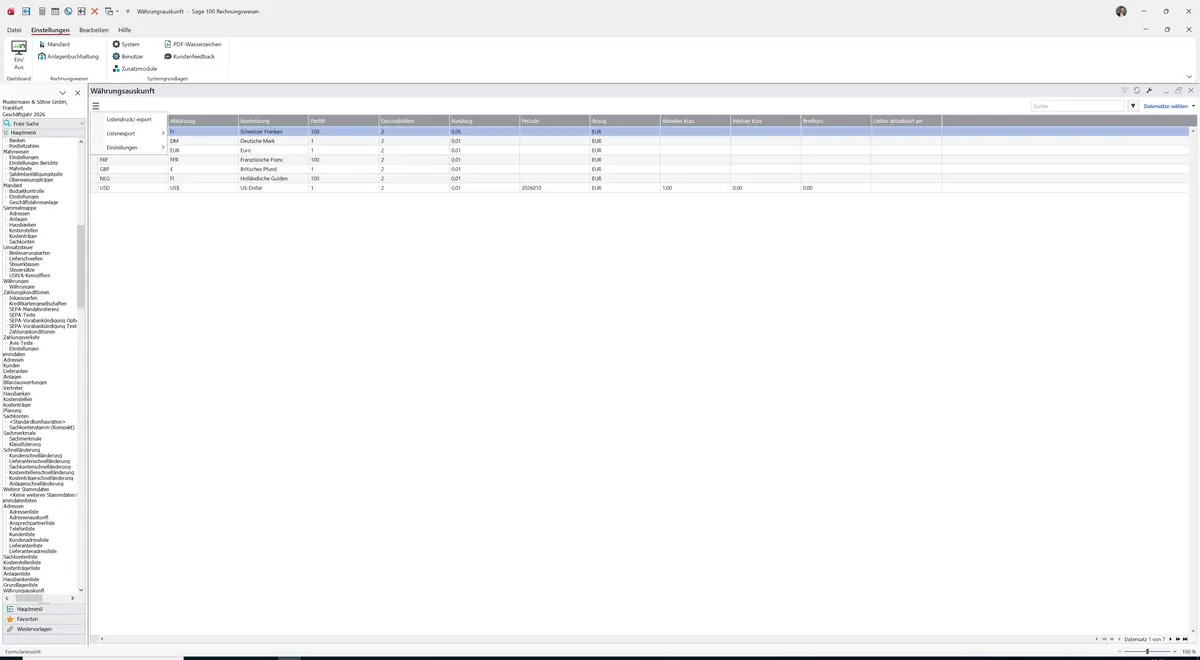This screenshot has height=660, width=1200.
Task: Open Benutzer settings in ribbon
Action: pyautogui.click(x=128, y=56)
